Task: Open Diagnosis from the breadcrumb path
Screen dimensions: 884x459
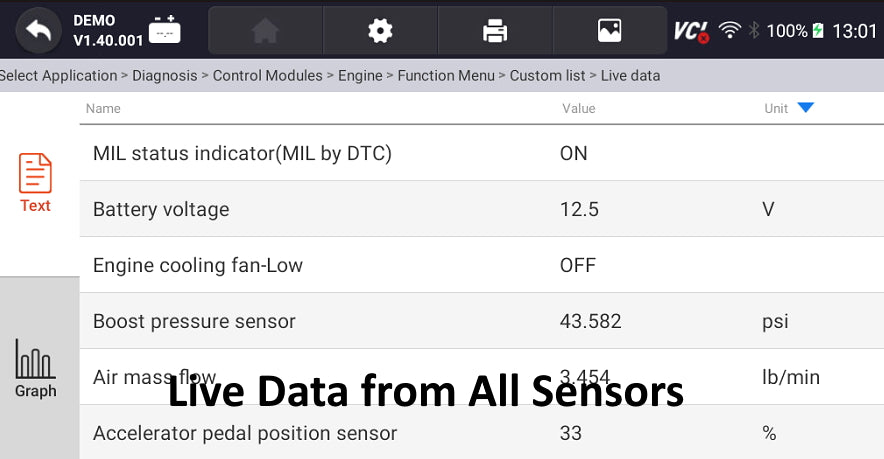Action: 165,75
